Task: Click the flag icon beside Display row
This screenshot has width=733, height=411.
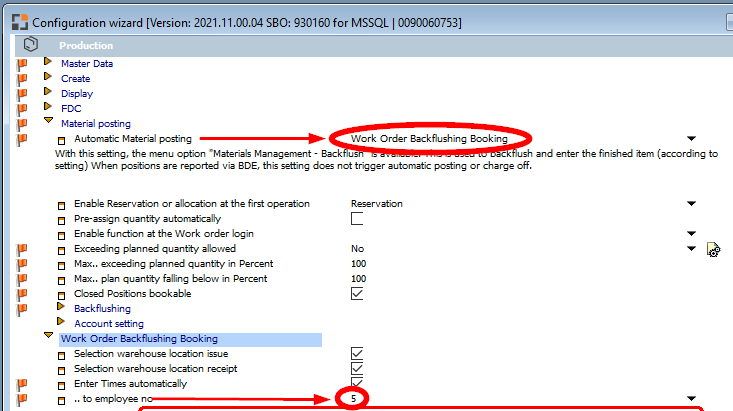Action: point(21,93)
